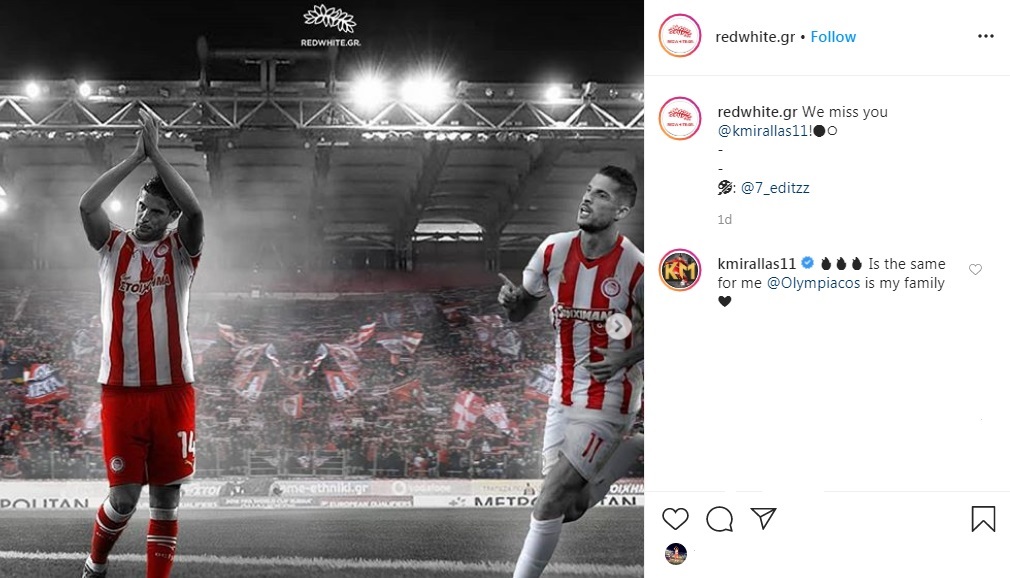Image resolution: width=1010 pixels, height=578 pixels.
Task: Like the post with heart icon
Action: (675, 519)
